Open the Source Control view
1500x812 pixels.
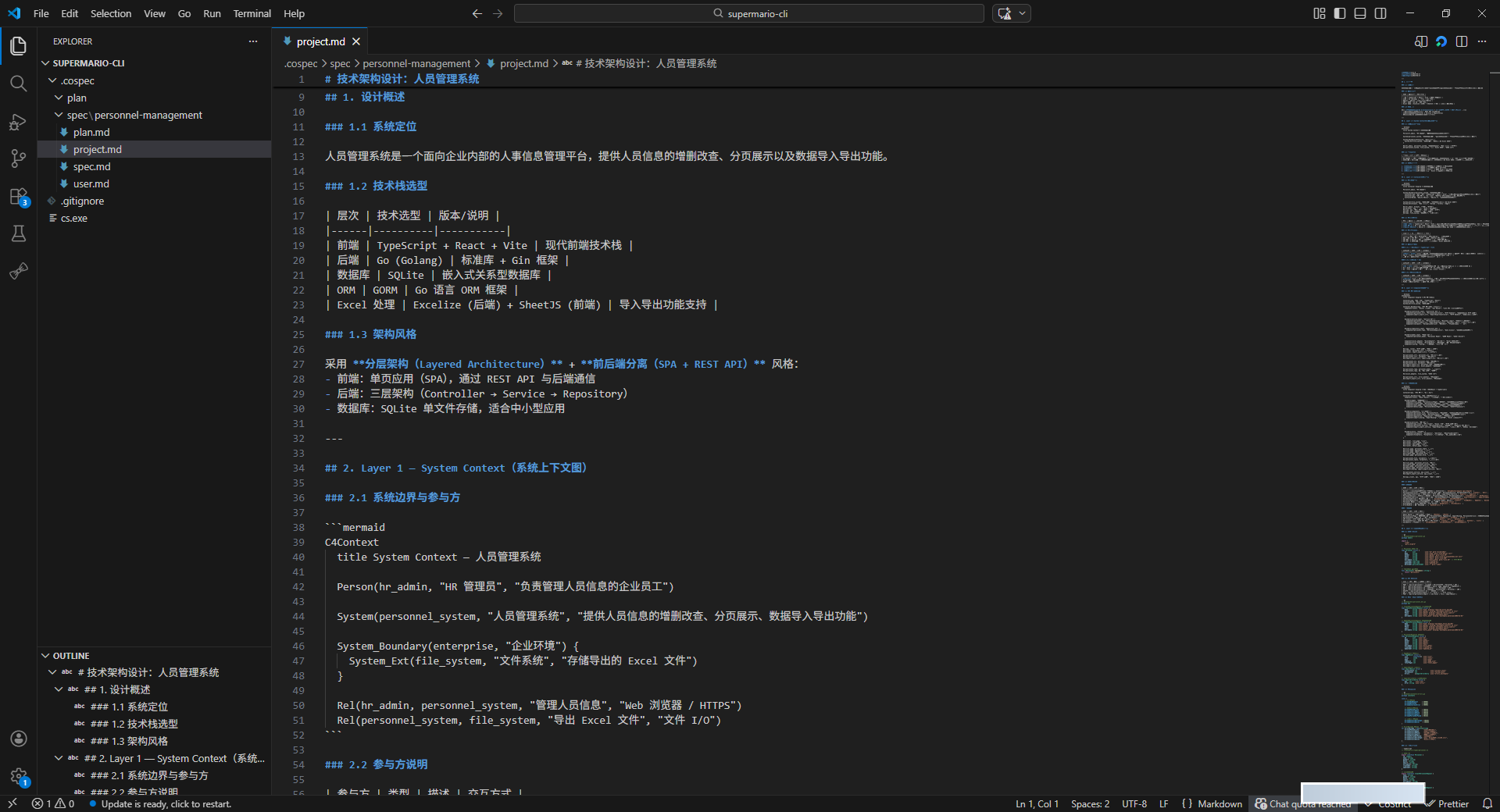18,158
